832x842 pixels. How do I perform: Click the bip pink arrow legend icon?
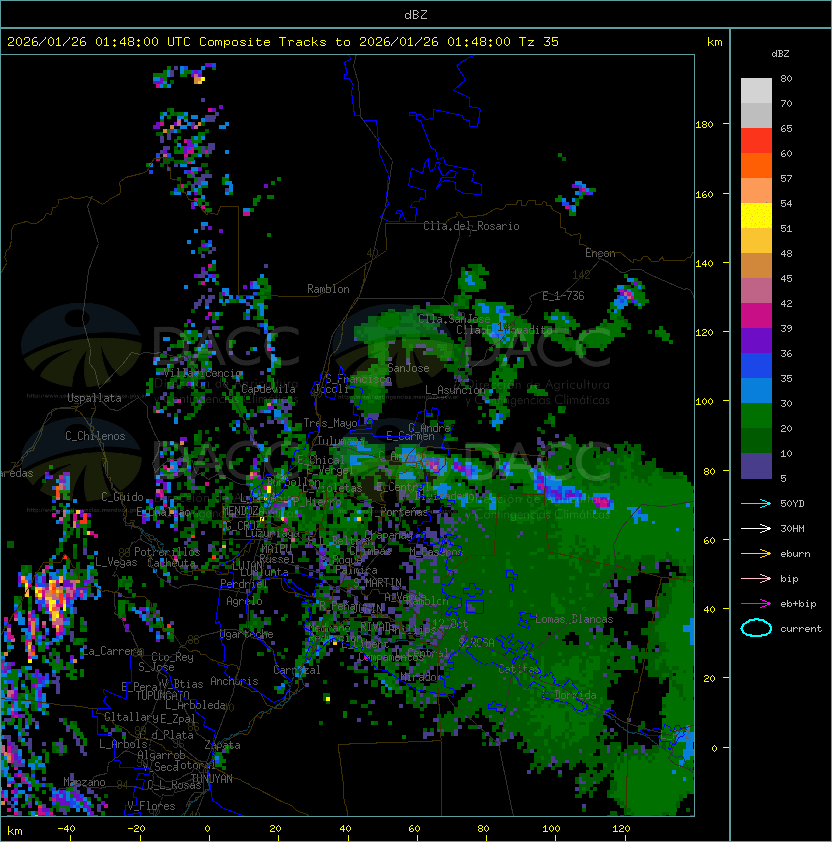point(756,578)
